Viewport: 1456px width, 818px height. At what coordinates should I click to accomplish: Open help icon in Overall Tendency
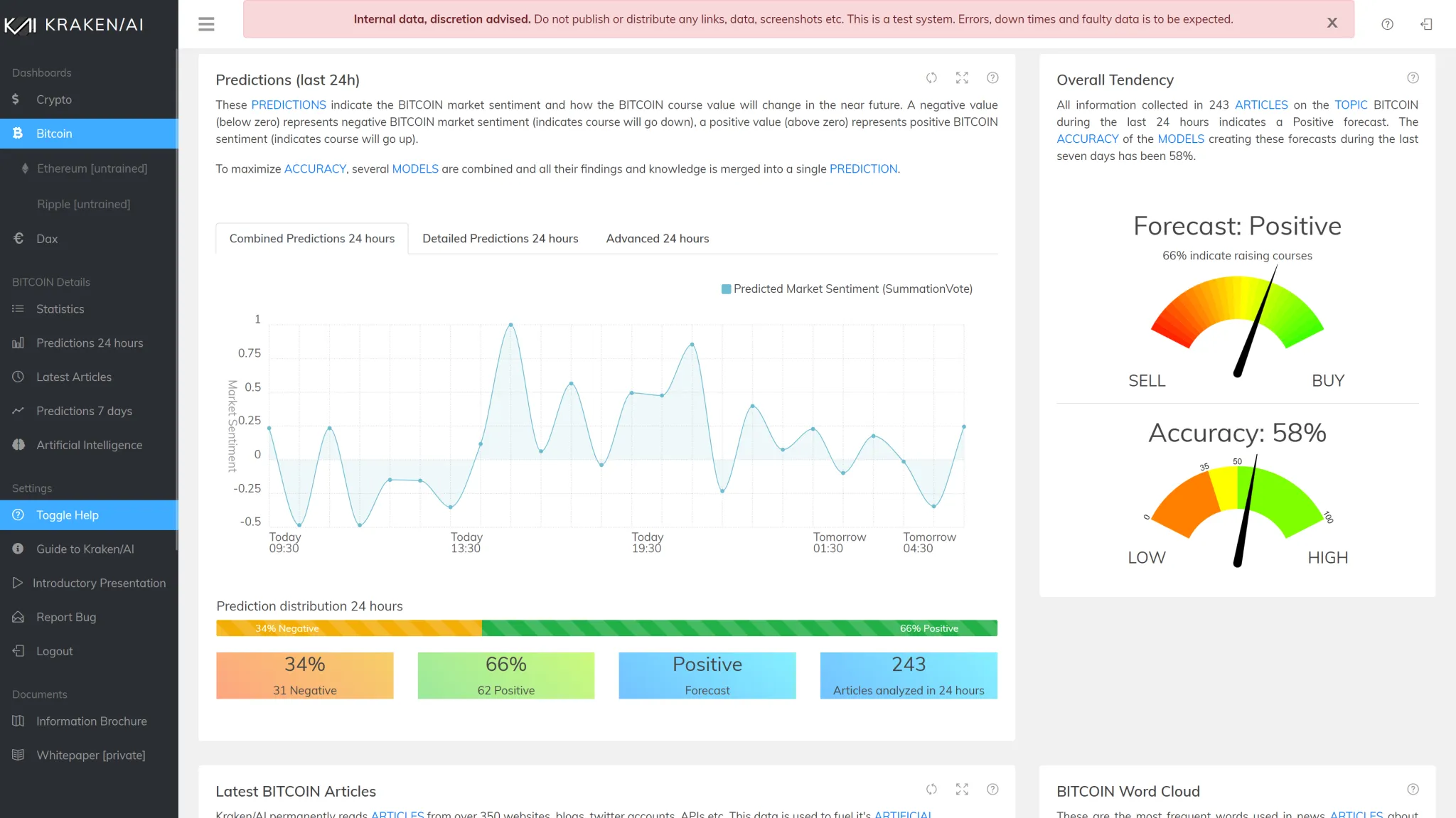(1413, 78)
